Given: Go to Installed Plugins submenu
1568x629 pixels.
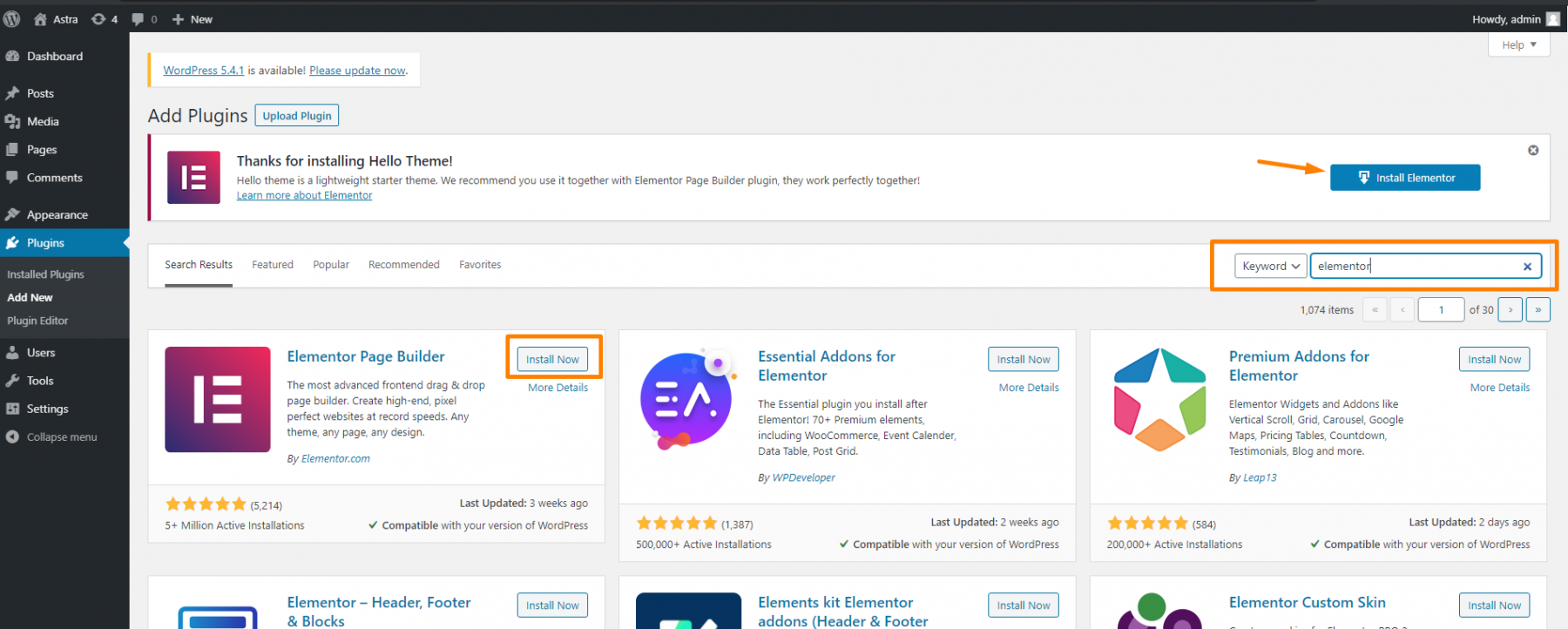Looking at the screenshot, I should pos(45,274).
